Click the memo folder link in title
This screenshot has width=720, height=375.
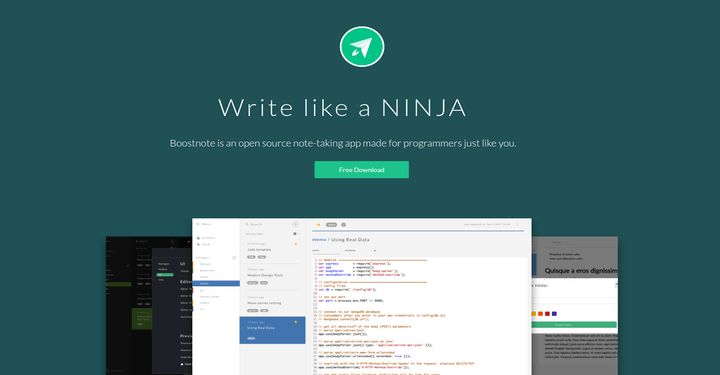pyautogui.click(x=319, y=240)
